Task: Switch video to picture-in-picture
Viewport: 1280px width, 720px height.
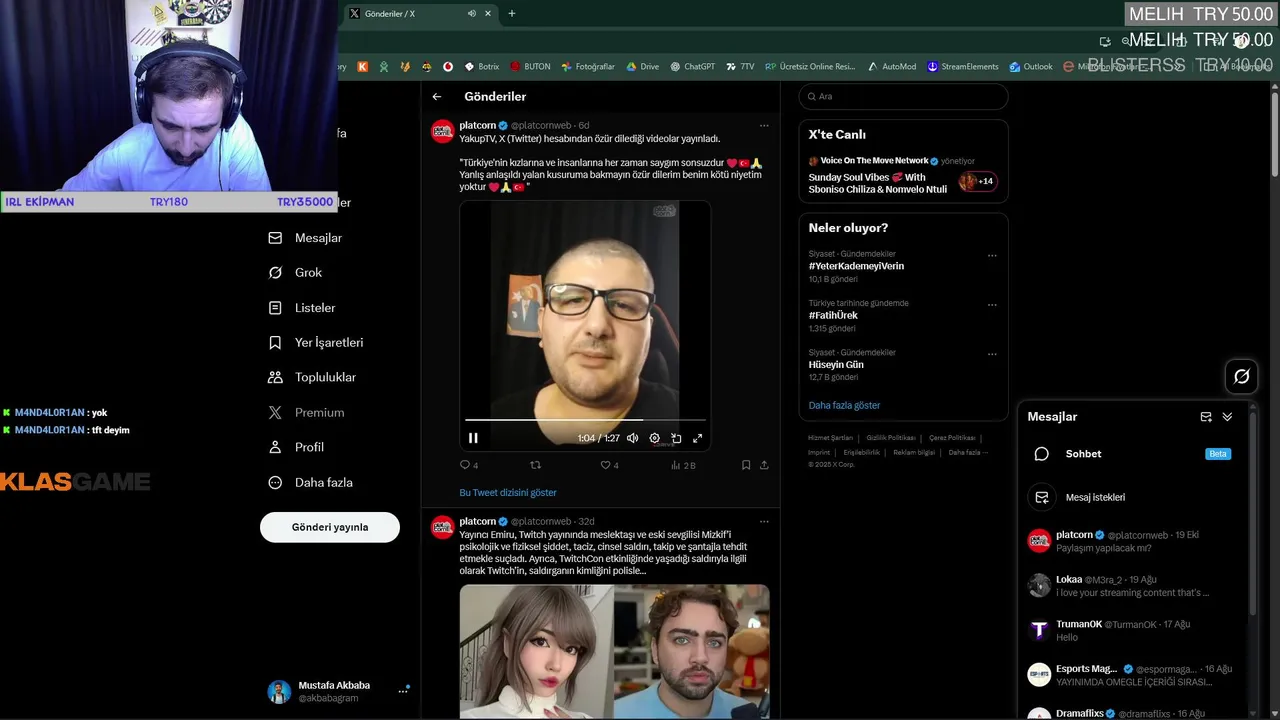Action: pos(676,438)
